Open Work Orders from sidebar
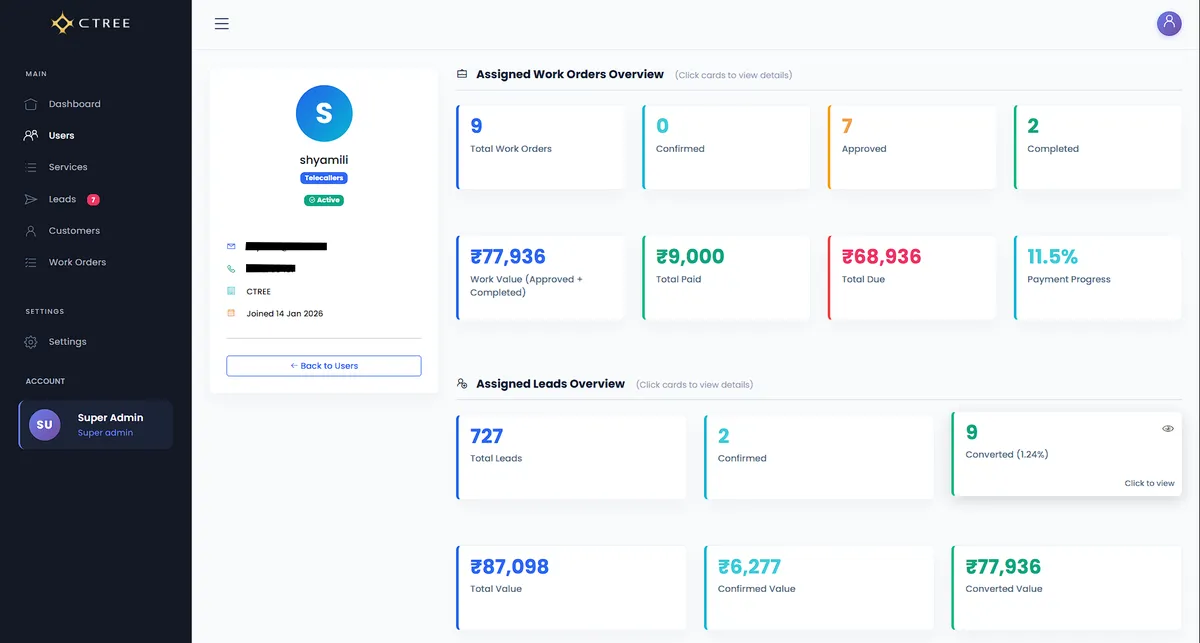Image resolution: width=1200 pixels, height=643 pixels. 77,262
